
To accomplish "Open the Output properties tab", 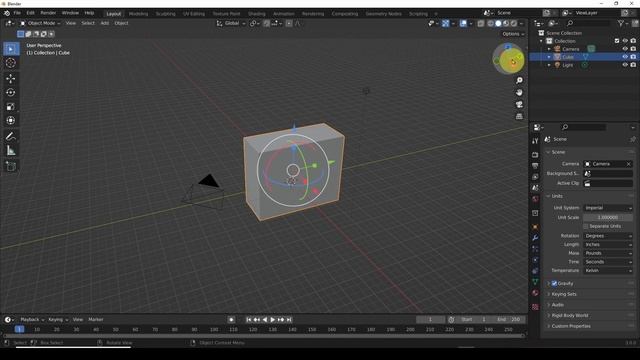I will [x=535, y=166].
